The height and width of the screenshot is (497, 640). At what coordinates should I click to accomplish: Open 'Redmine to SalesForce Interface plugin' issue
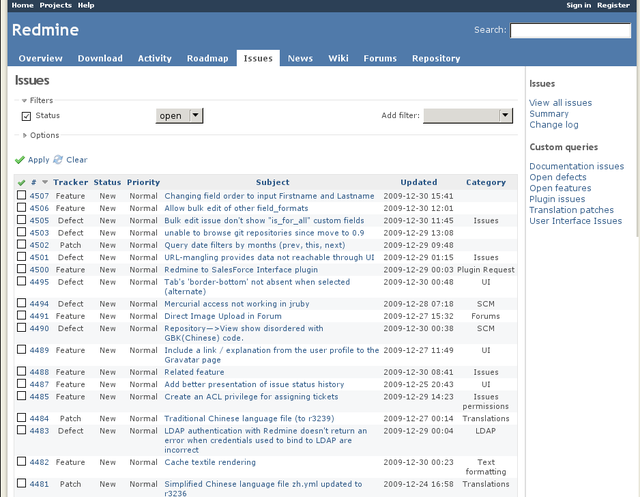pos(241,270)
